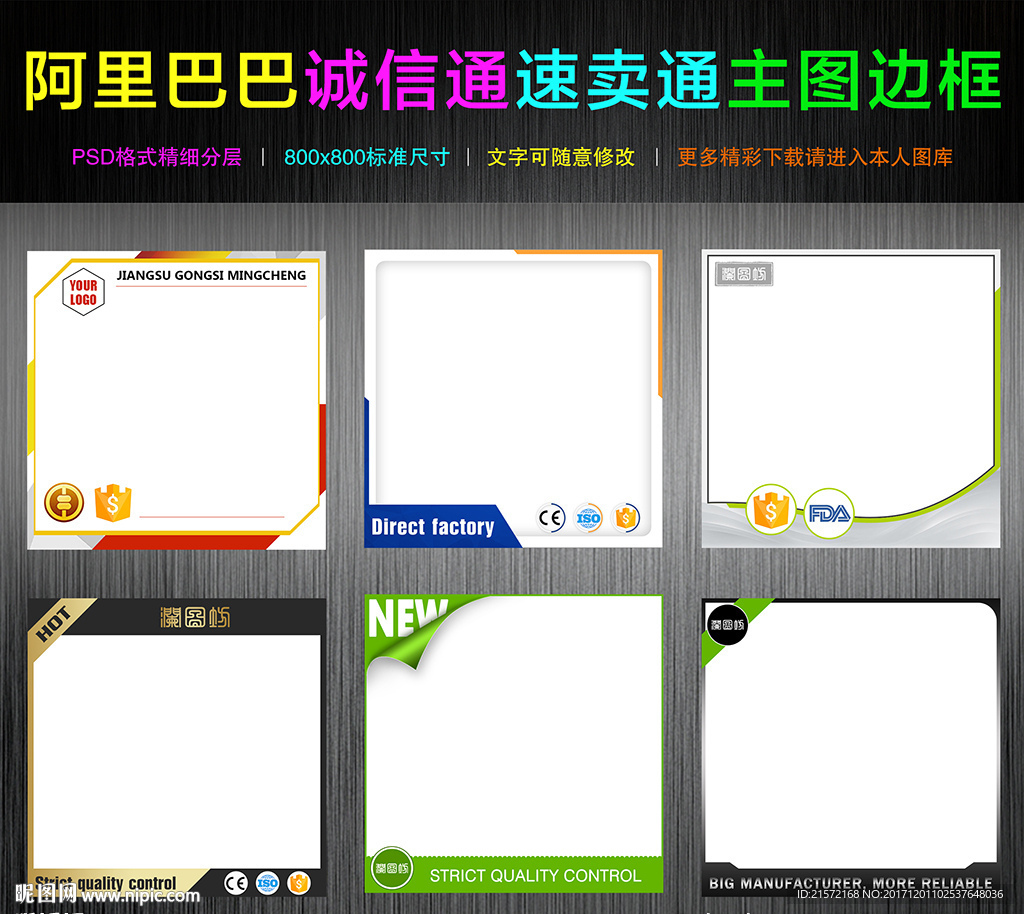
Task: Click the CE mark icon beside Direct factory
Action: click(551, 518)
